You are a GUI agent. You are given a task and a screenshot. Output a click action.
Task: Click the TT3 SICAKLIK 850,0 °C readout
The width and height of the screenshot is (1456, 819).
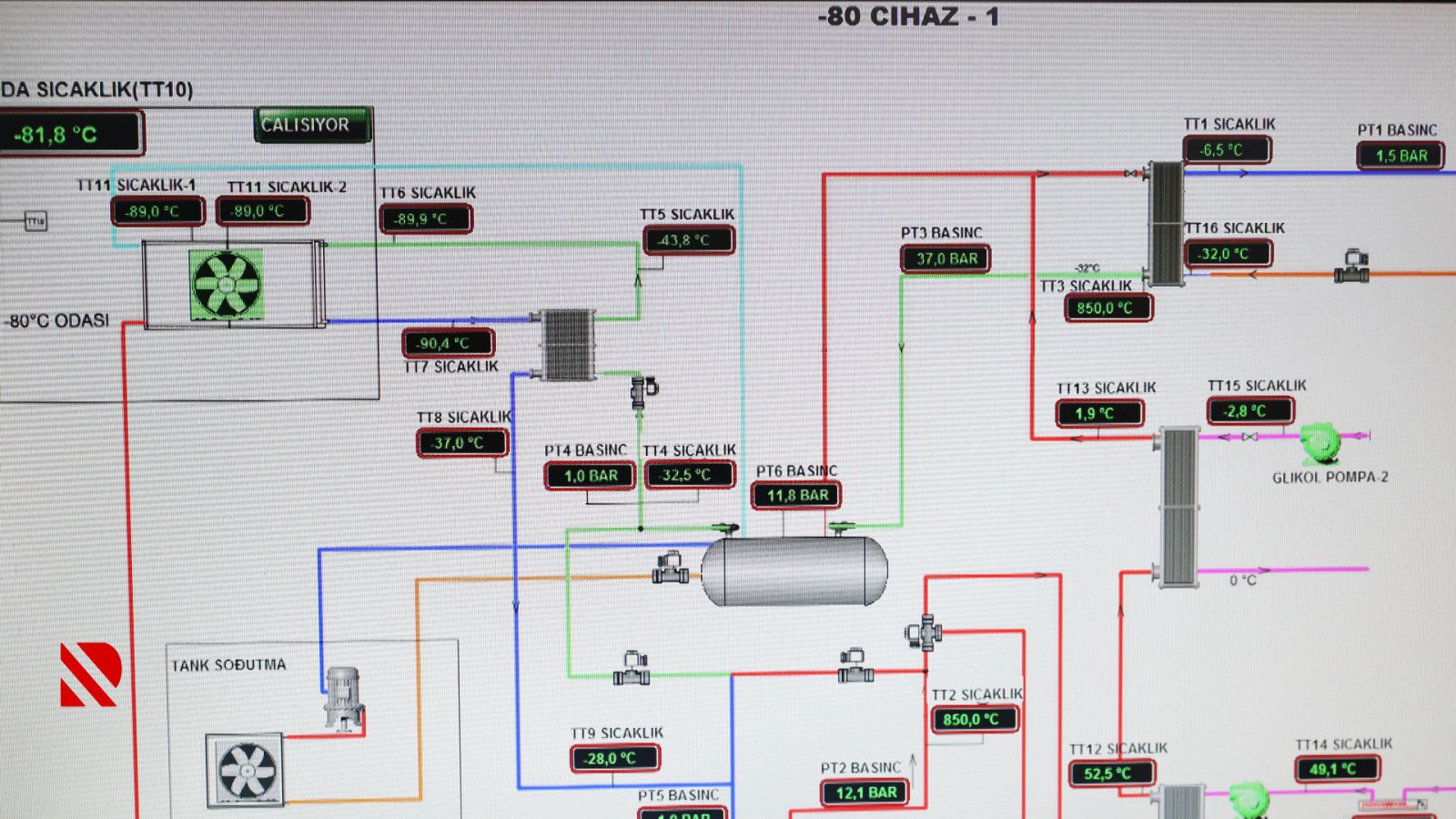(1107, 308)
